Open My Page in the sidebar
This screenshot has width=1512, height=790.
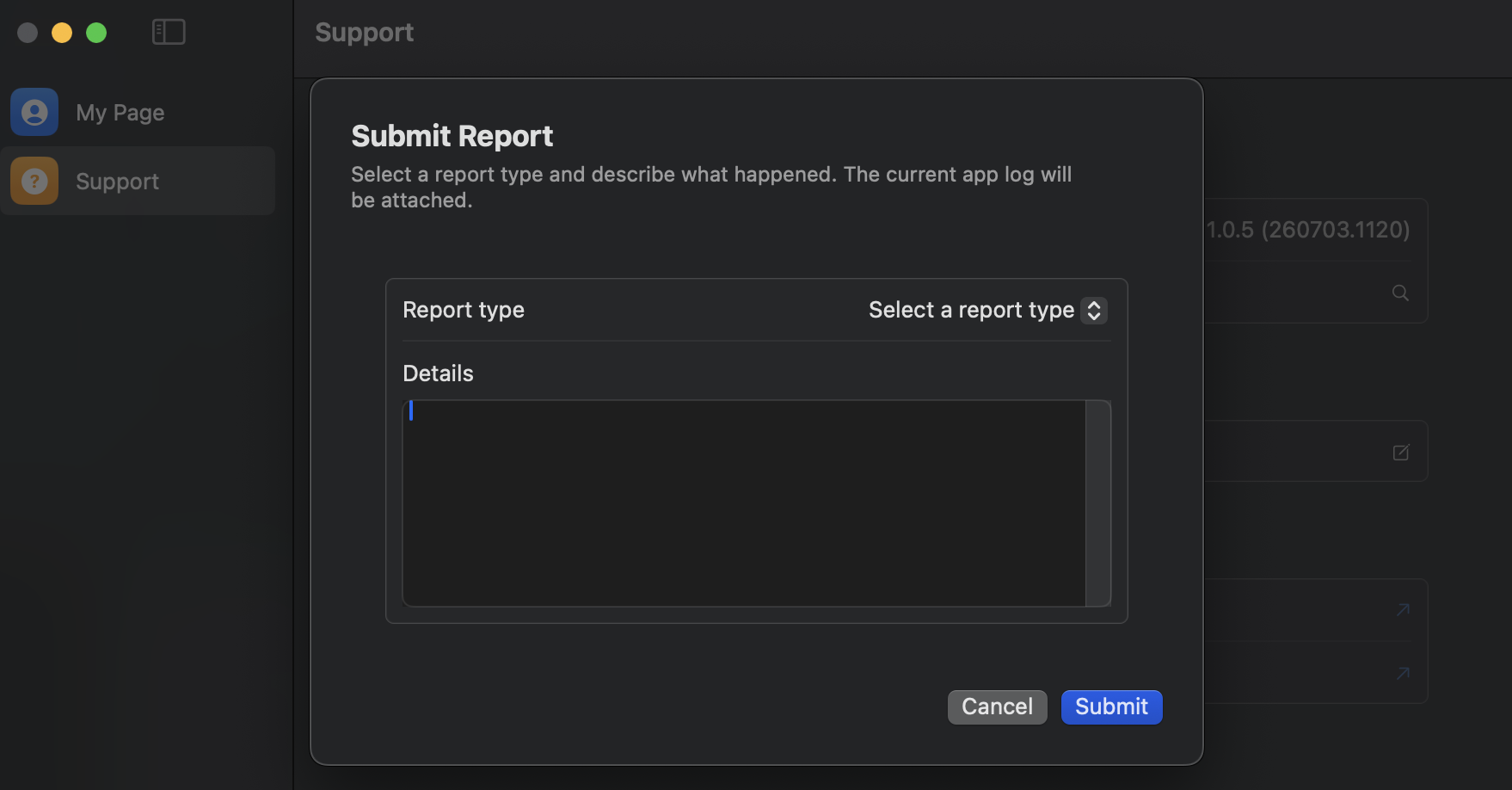tap(138, 112)
